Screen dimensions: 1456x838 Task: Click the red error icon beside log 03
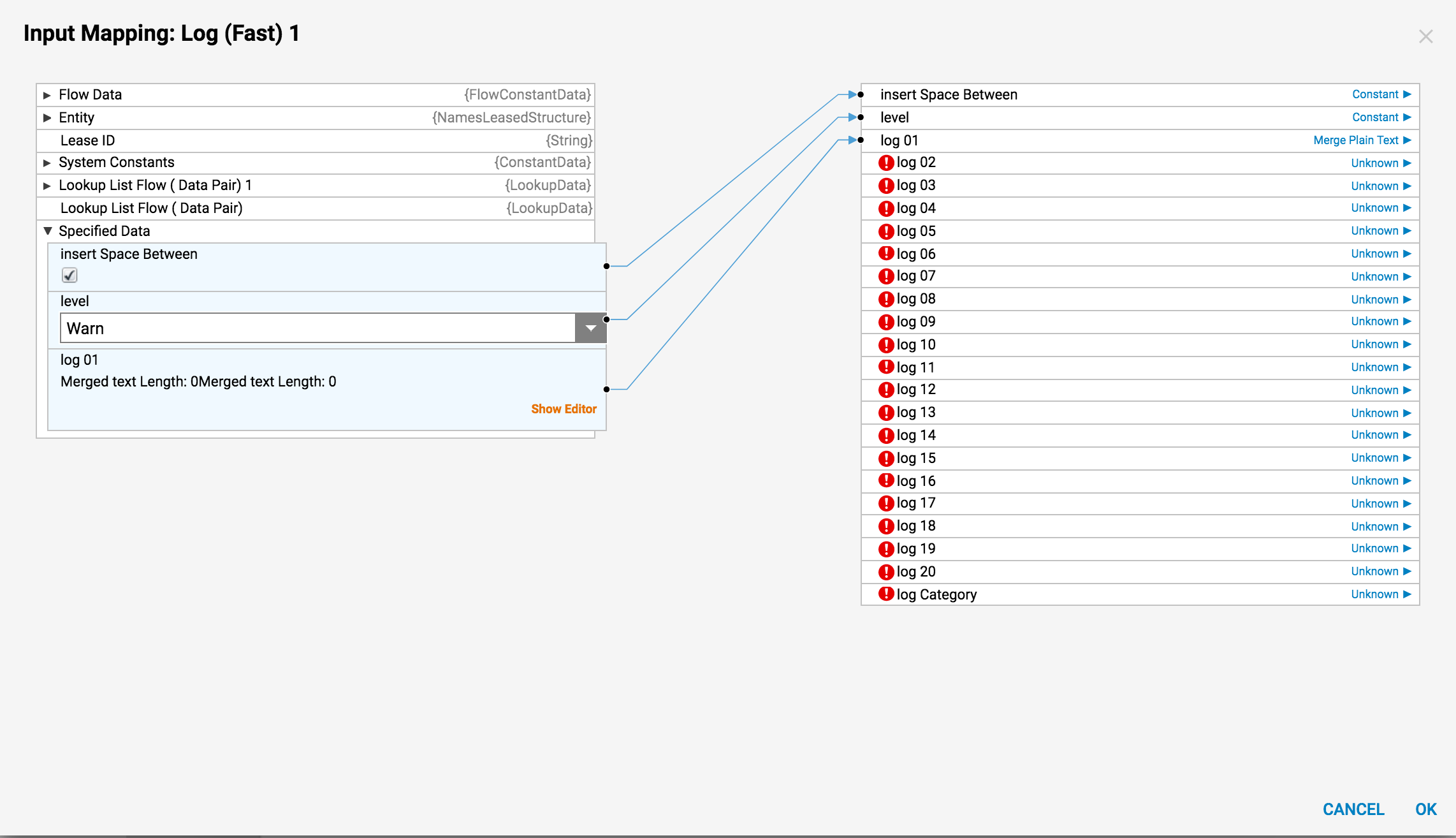[886, 186]
